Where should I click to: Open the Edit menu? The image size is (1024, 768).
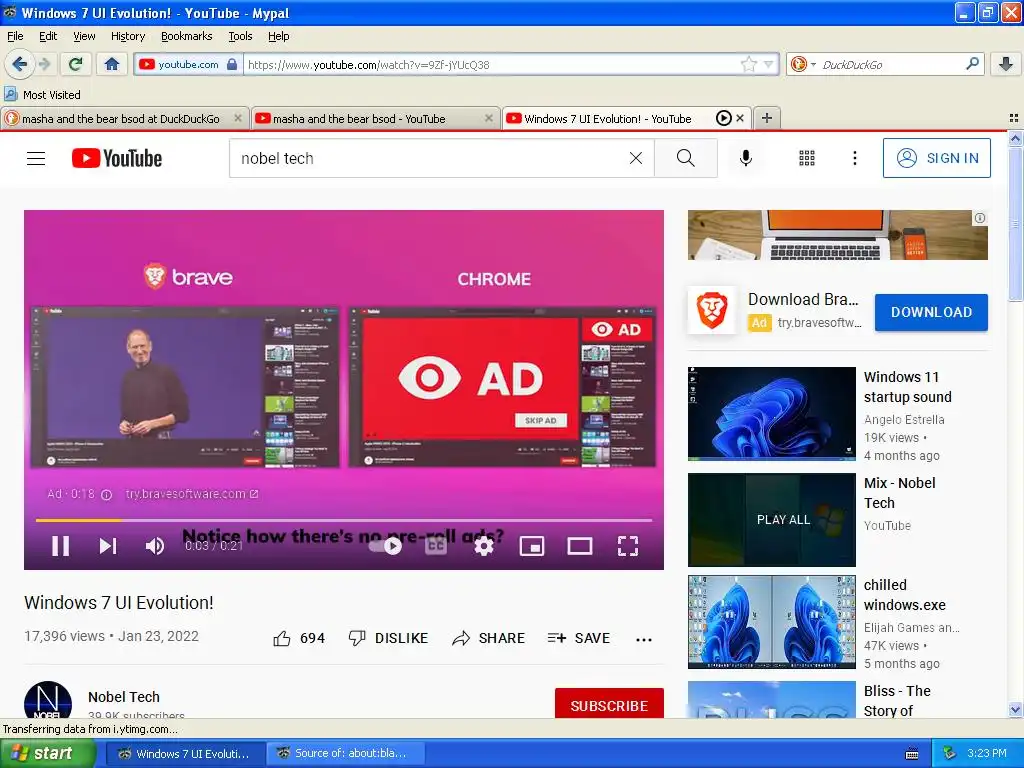48,36
